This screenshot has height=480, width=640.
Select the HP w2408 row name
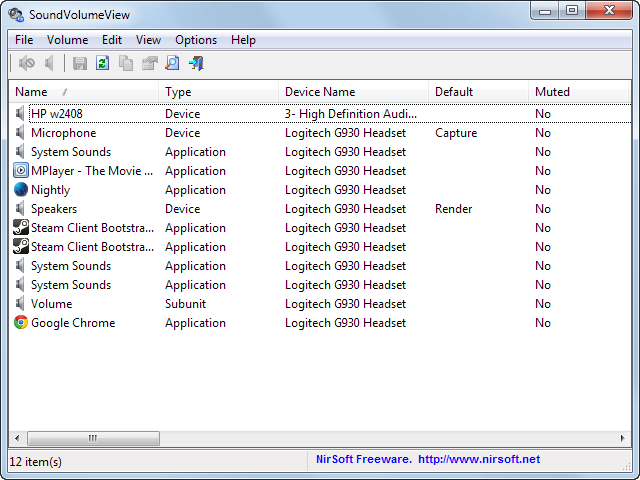point(57,114)
